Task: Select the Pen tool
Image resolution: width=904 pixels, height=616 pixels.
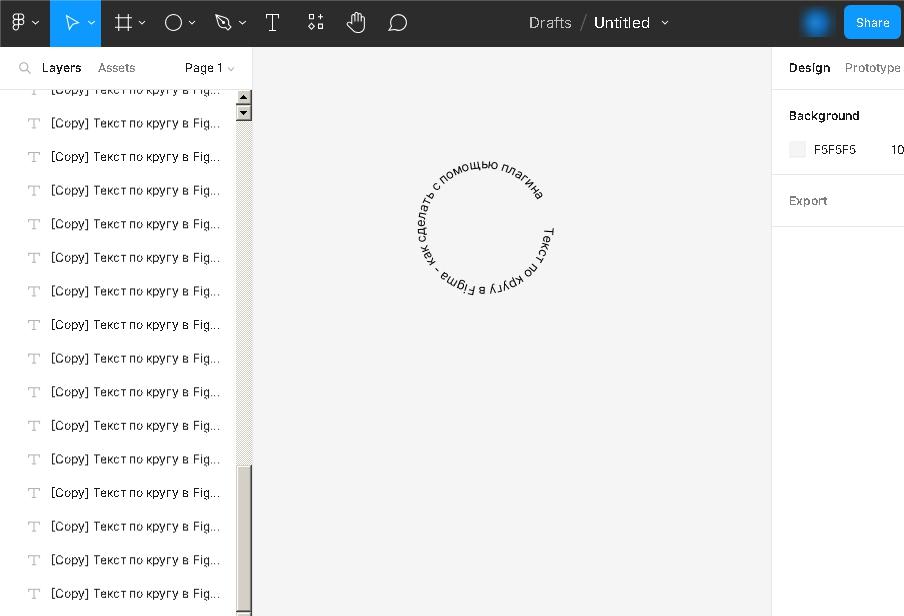Action: point(223,22)
